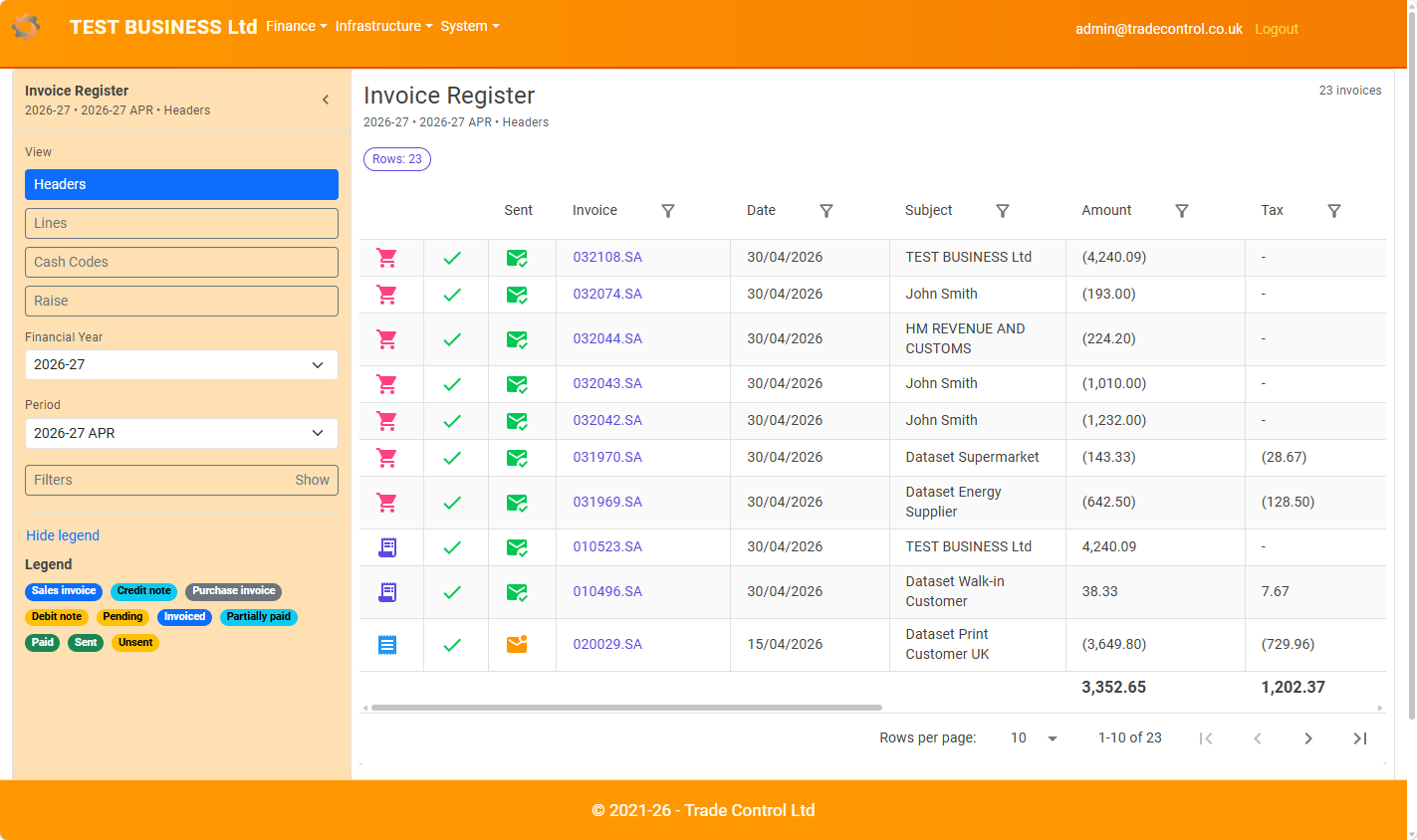Image resolution: width=1417 pixels, height=840 pixels.
Task: Open the Subject column filter icon
Action: (1003, 211)
